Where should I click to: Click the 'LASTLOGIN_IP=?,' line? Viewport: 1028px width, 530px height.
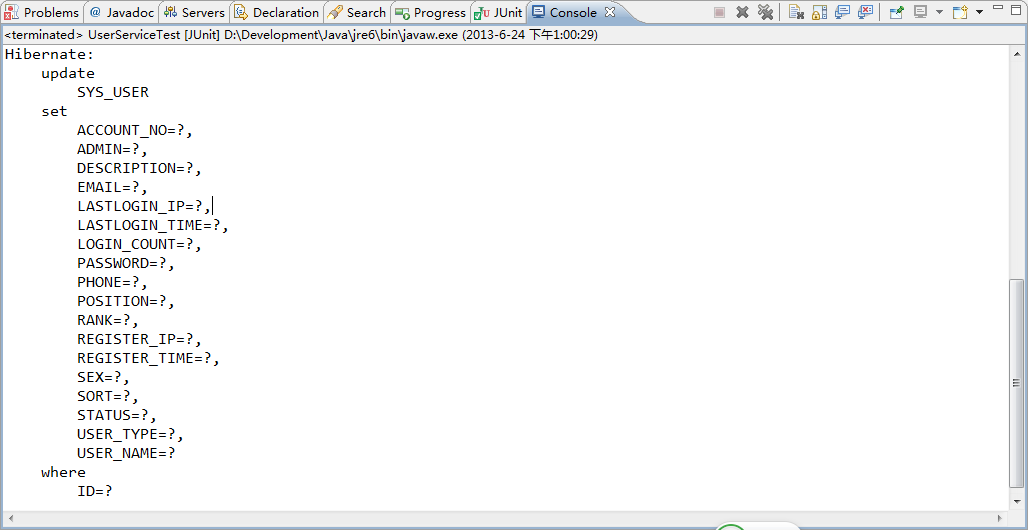[144, 206]
